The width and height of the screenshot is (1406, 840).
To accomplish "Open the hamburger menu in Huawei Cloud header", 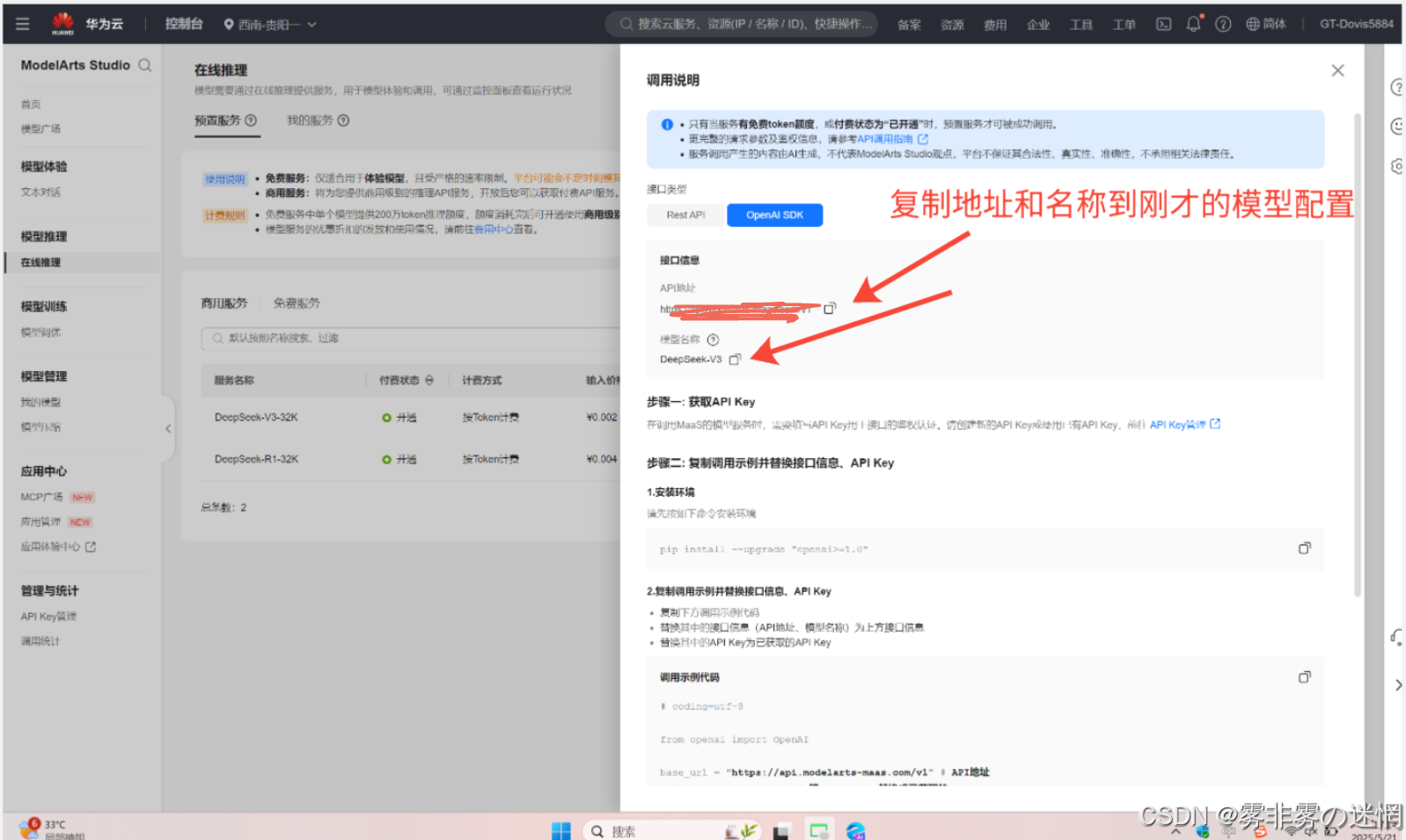I will coord(23,24).
